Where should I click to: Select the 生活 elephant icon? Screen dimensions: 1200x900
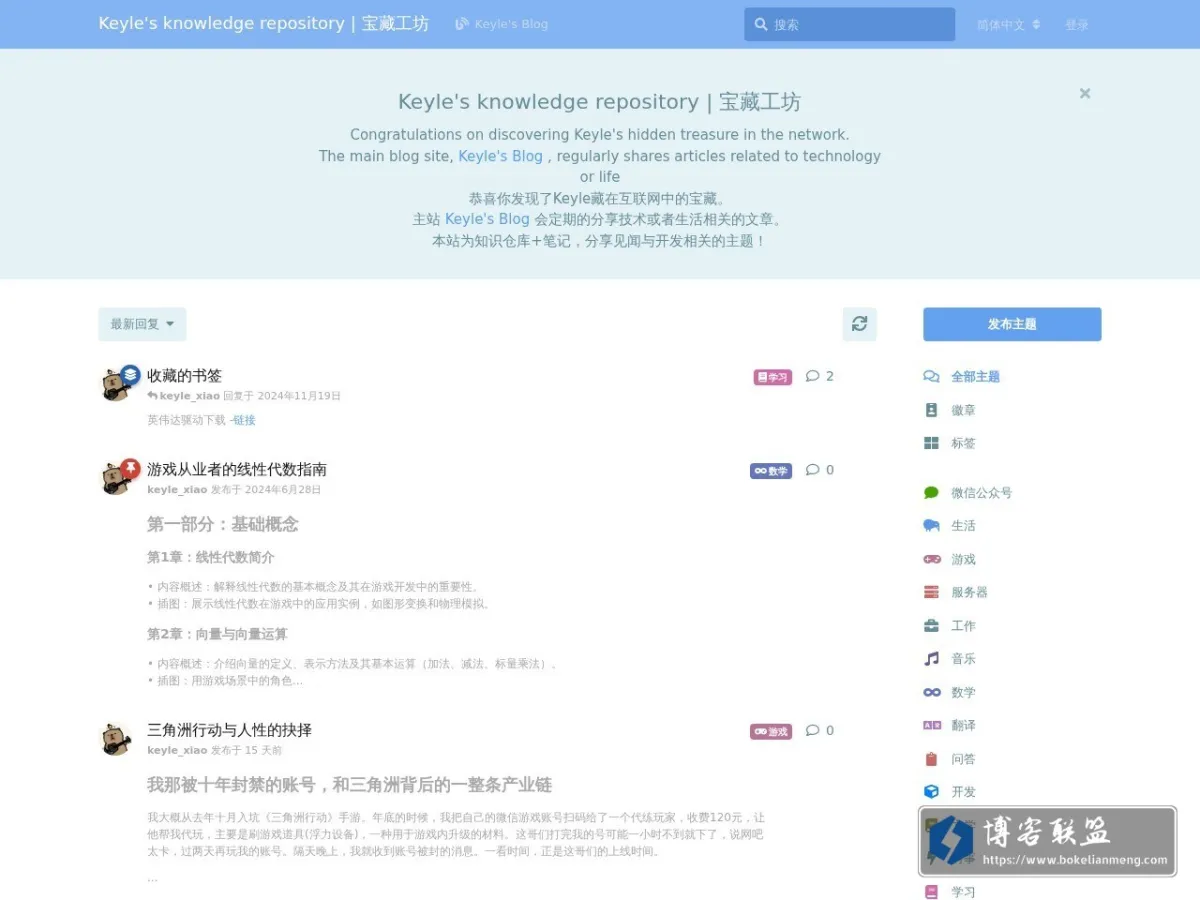[931, 526]
